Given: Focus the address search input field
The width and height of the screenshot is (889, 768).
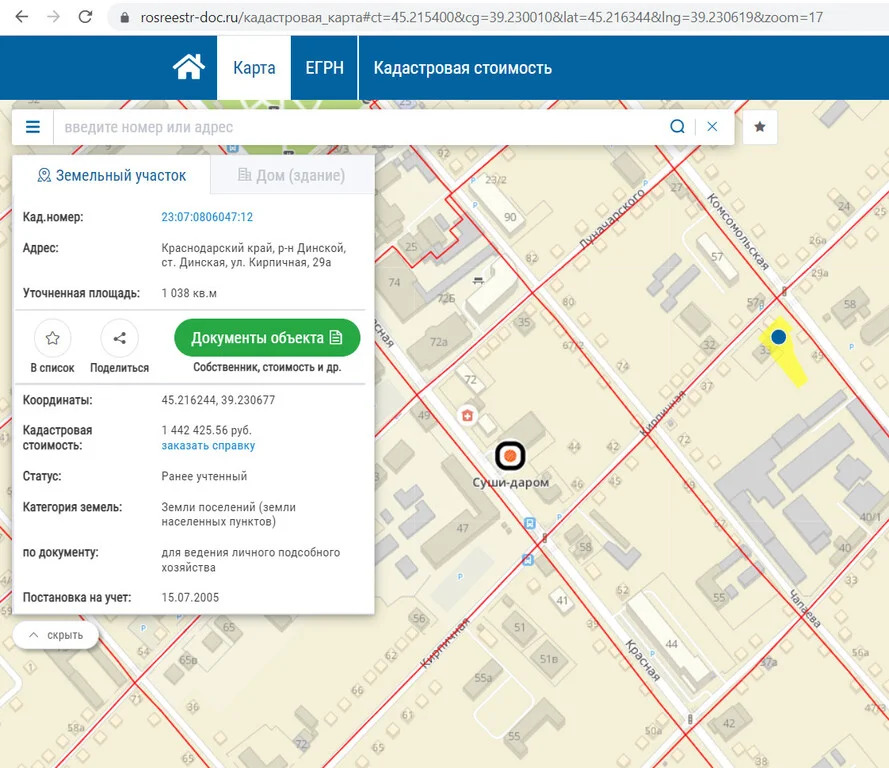Looking at the screenshot, I should 360,127.
